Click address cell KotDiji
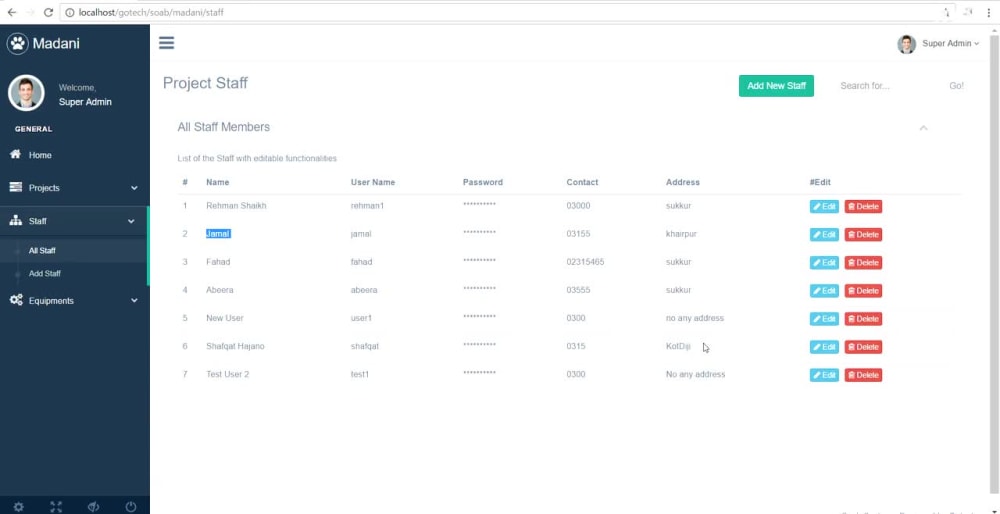1000x514 pixels. pyautogui.click(x=678, y=346)
